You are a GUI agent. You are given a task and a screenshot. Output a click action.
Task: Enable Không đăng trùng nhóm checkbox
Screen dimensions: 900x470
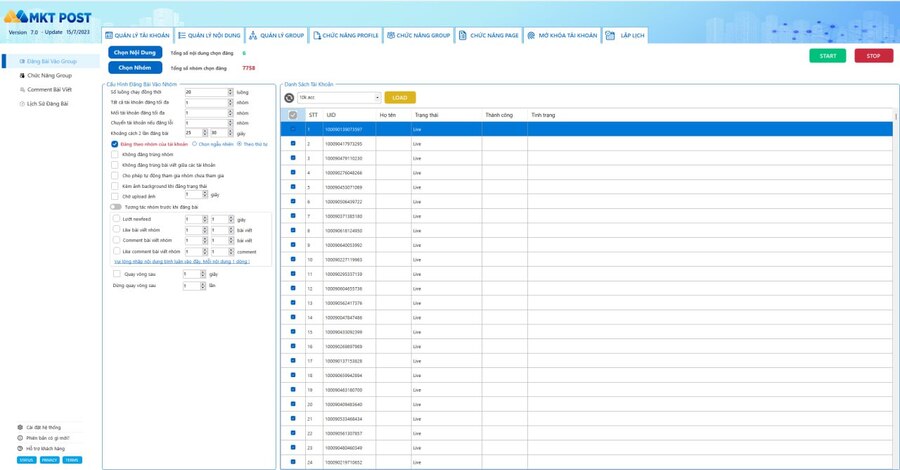point(115,154)
